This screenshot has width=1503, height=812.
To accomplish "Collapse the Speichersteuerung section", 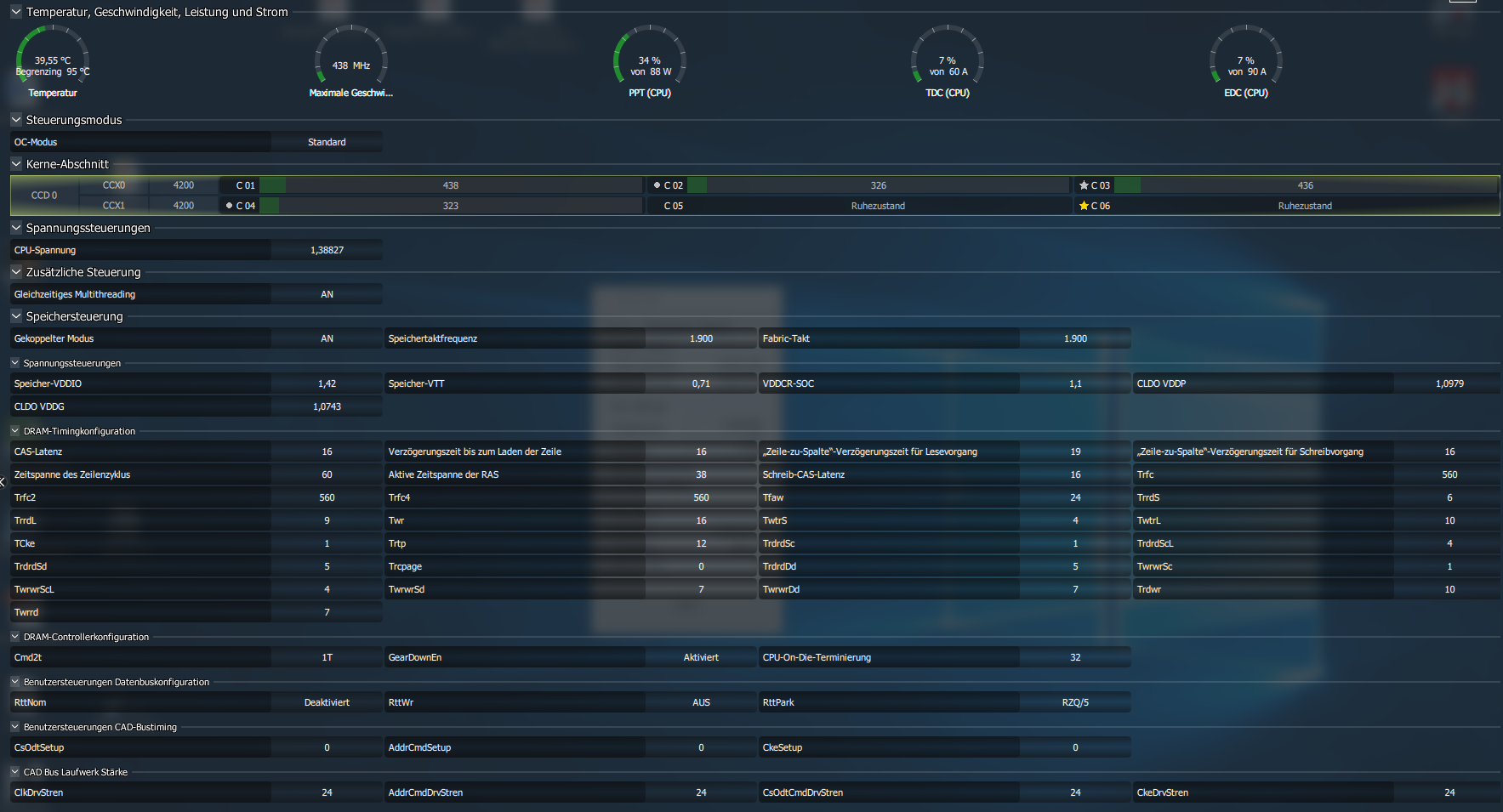I will (x=16, y=316).
